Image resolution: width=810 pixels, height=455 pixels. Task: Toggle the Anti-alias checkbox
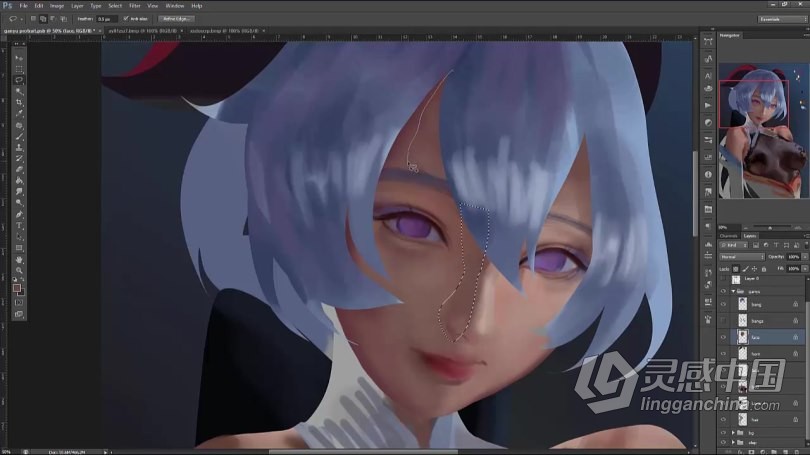(x=126, y=19)
